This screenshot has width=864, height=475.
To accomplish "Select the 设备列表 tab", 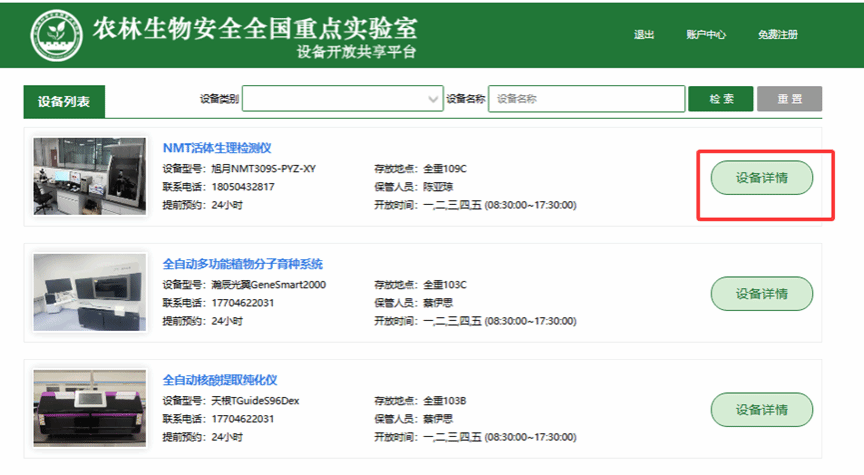I will point(64,101).
